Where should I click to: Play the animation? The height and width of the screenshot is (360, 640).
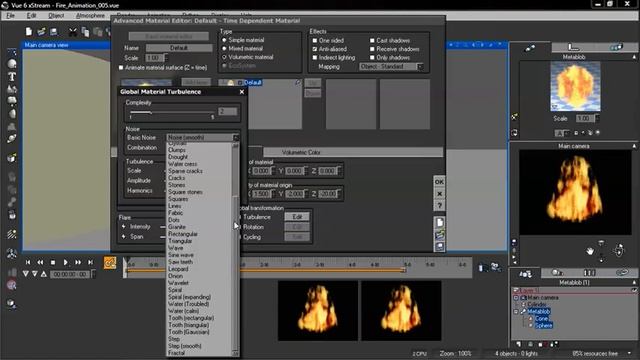(x=65, y=262)
